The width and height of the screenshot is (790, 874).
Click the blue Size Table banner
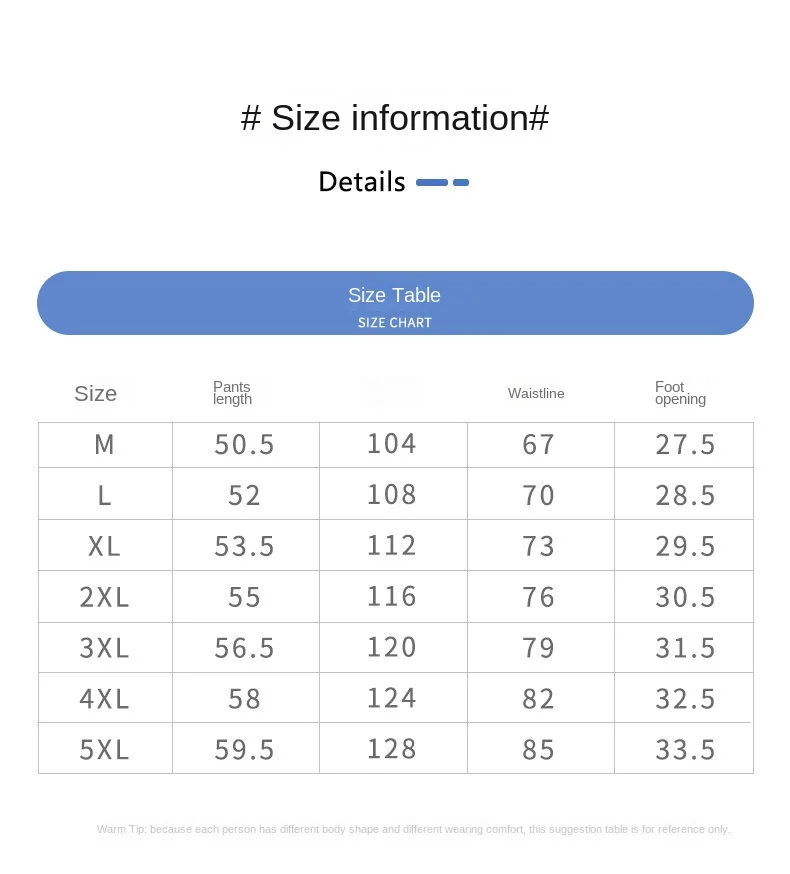pos(395,303)
